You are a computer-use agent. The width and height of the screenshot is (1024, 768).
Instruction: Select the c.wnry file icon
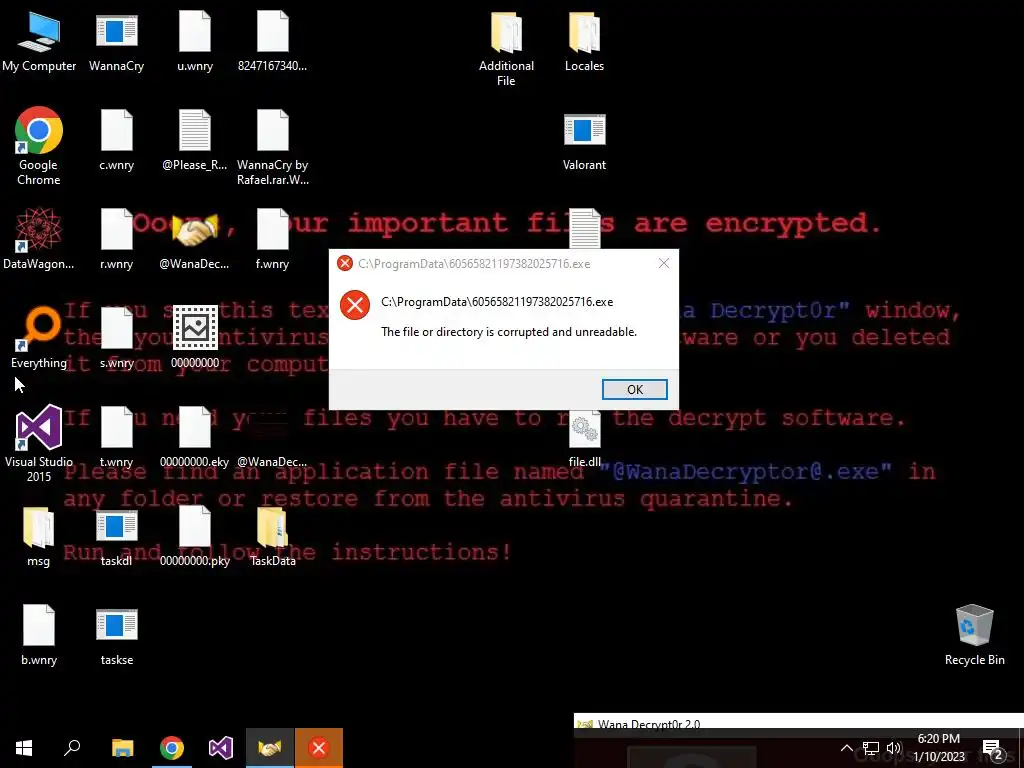(116, 140)
